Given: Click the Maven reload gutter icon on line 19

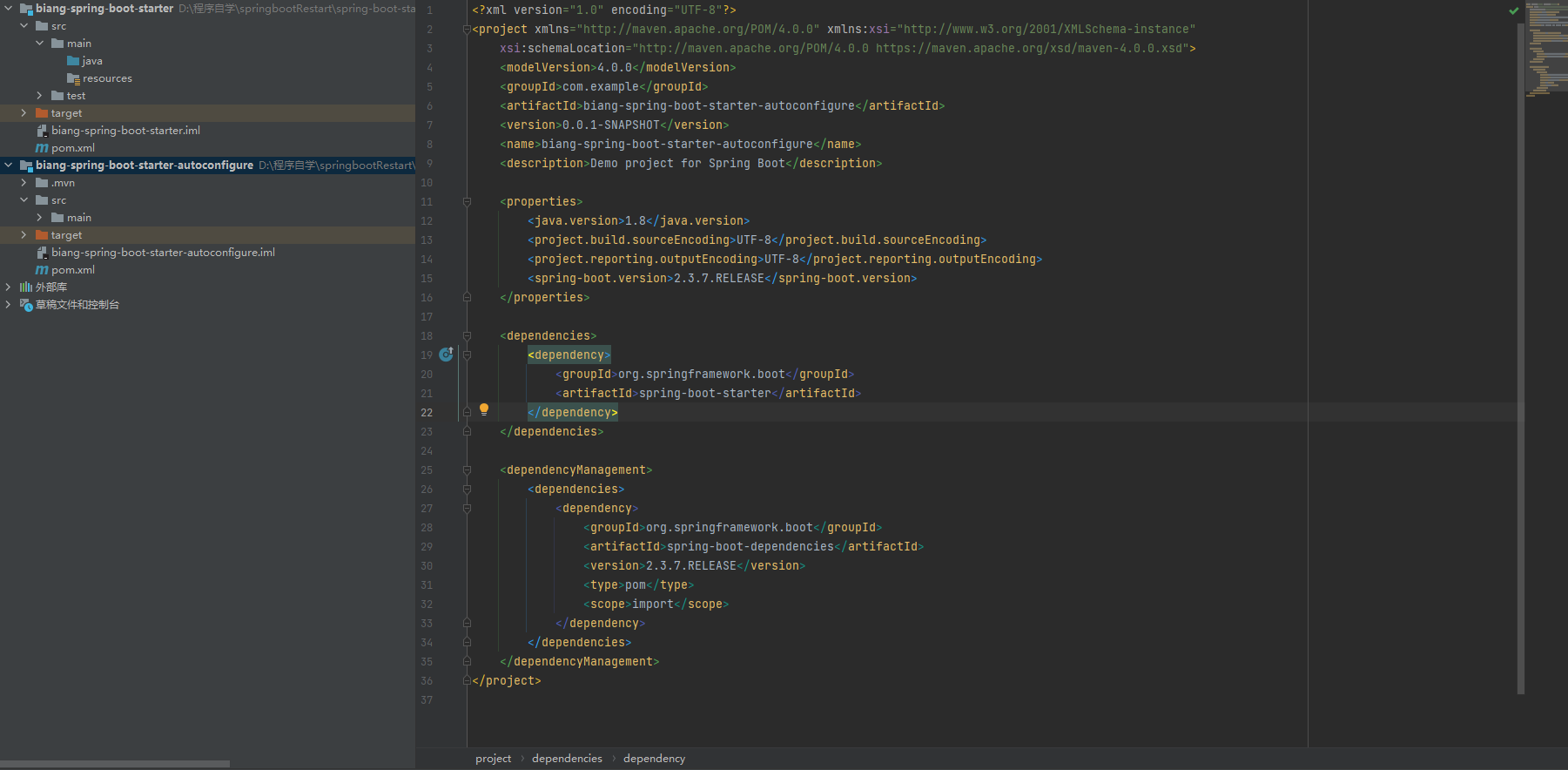Looking at the screenshot, I should pos(446,355).
